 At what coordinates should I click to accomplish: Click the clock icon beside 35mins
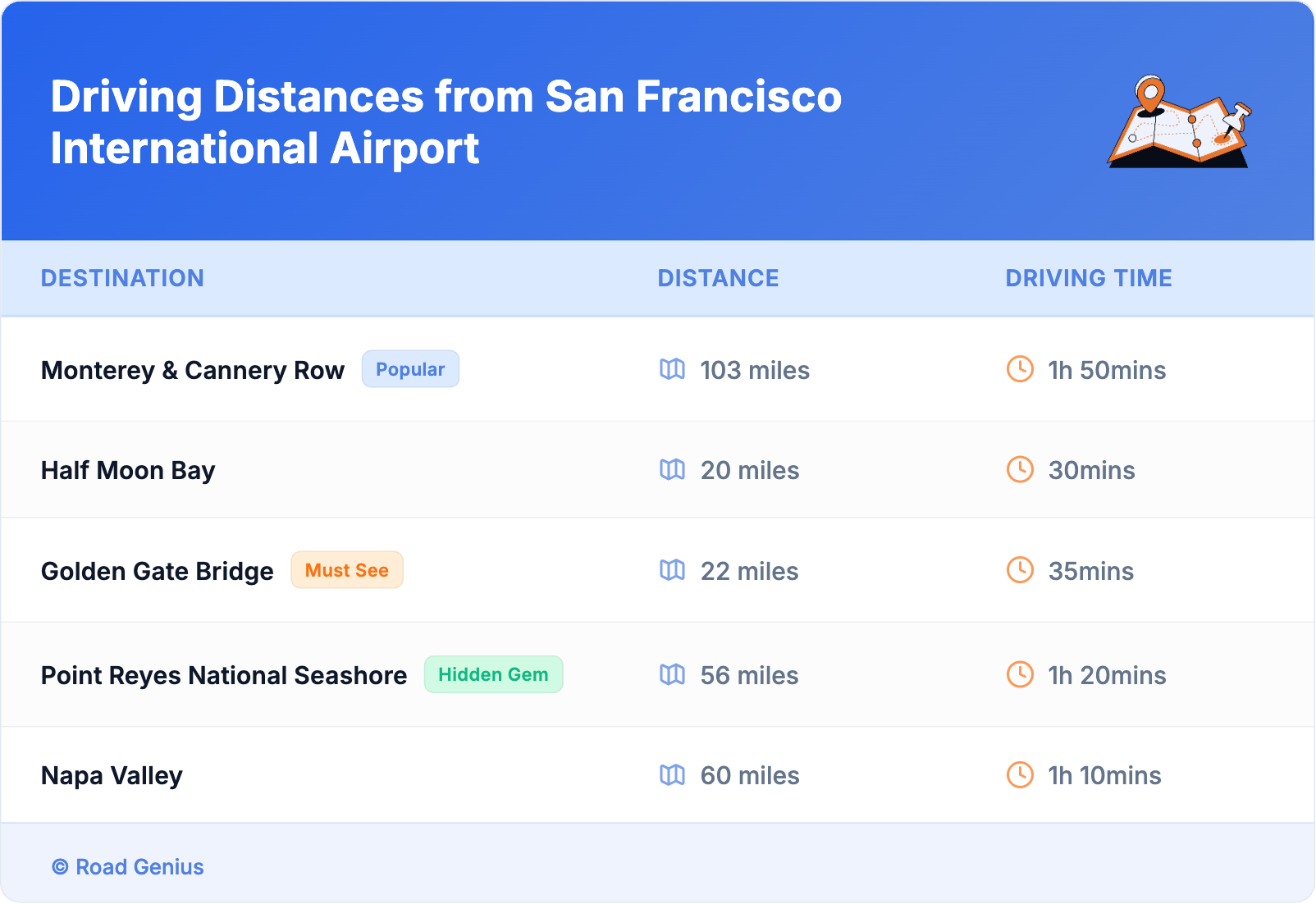tap(1020, 570)
